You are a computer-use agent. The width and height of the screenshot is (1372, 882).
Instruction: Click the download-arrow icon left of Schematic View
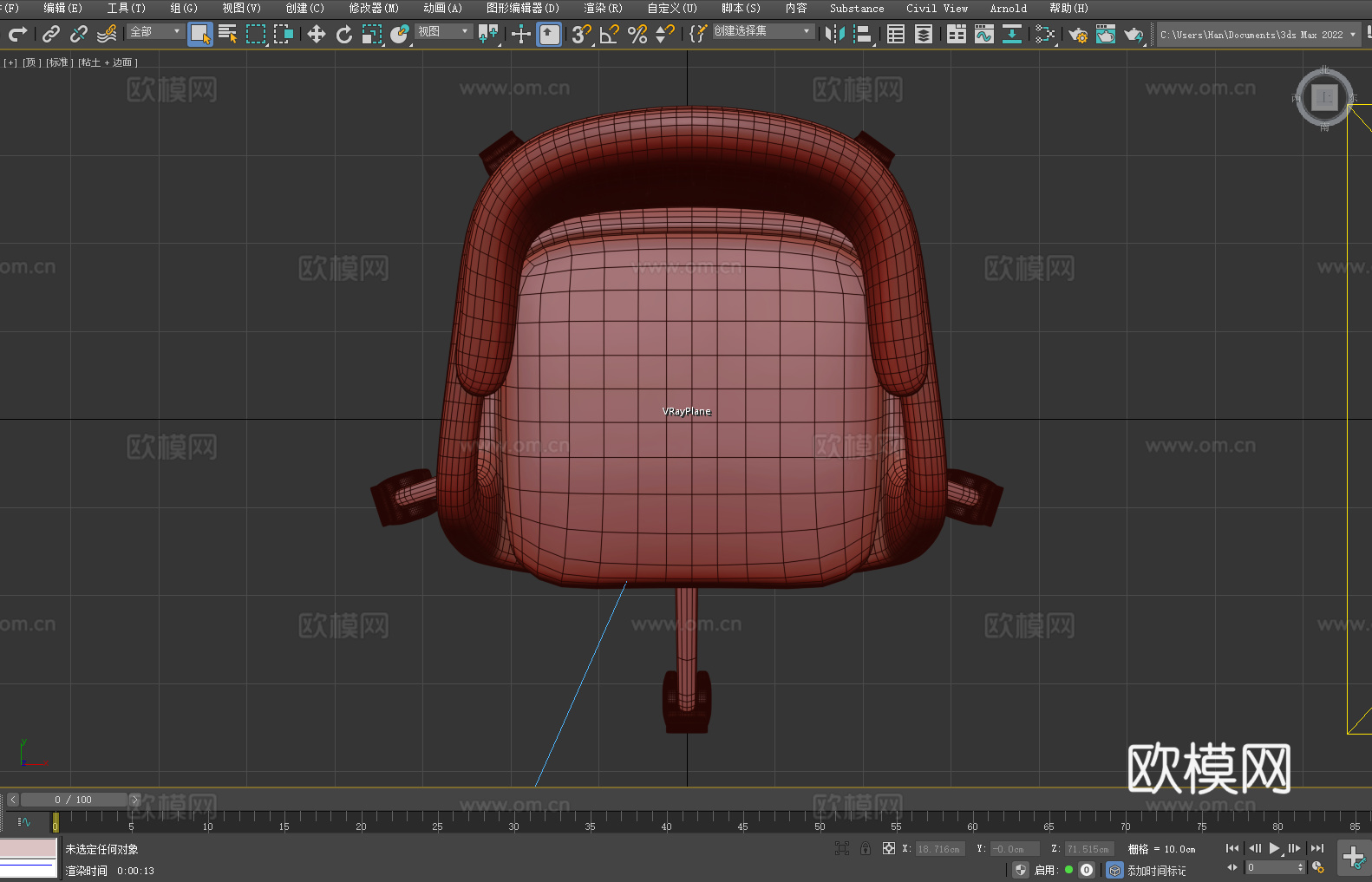pos(1012,34)
